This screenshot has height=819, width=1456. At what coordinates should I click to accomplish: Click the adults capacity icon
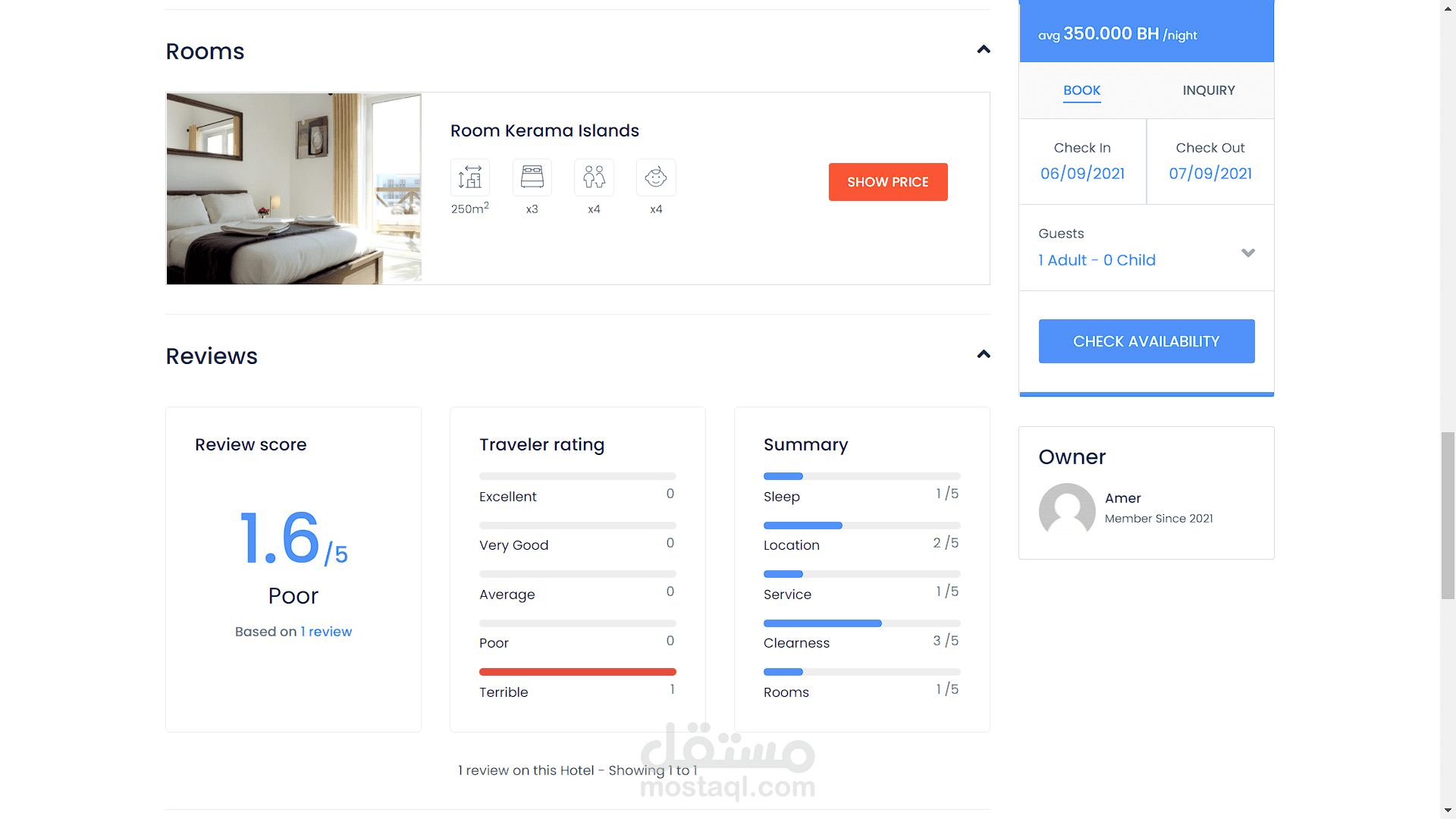pos(594,177)
